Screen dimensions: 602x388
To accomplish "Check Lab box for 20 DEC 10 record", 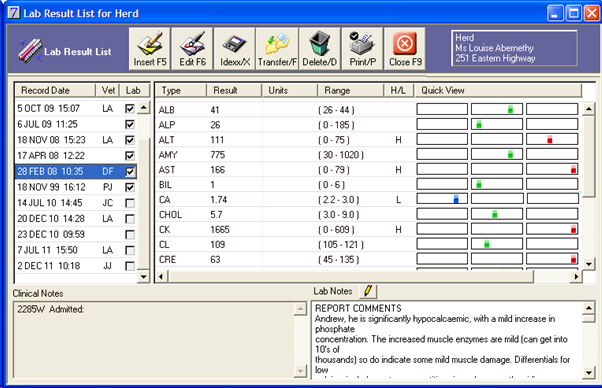I will pos(130,219).
